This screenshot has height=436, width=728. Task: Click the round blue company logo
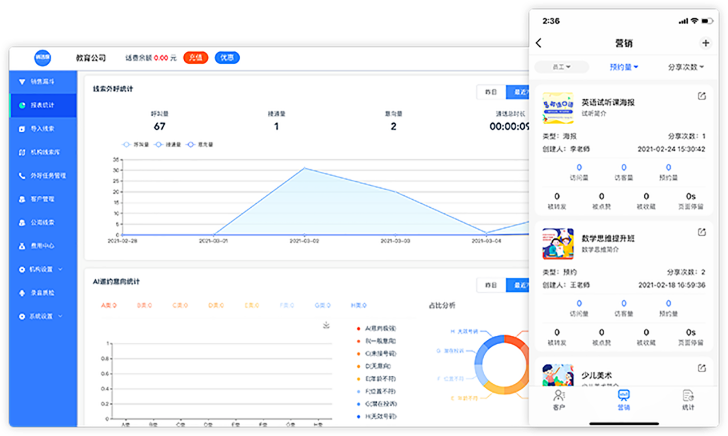click(43, 58)
